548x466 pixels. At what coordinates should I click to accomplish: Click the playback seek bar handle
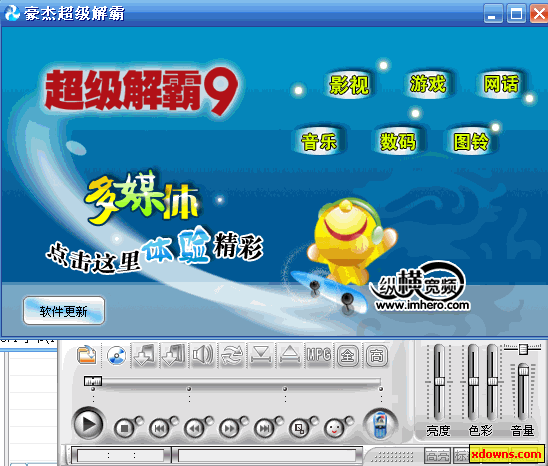click(x=93, y=381)
